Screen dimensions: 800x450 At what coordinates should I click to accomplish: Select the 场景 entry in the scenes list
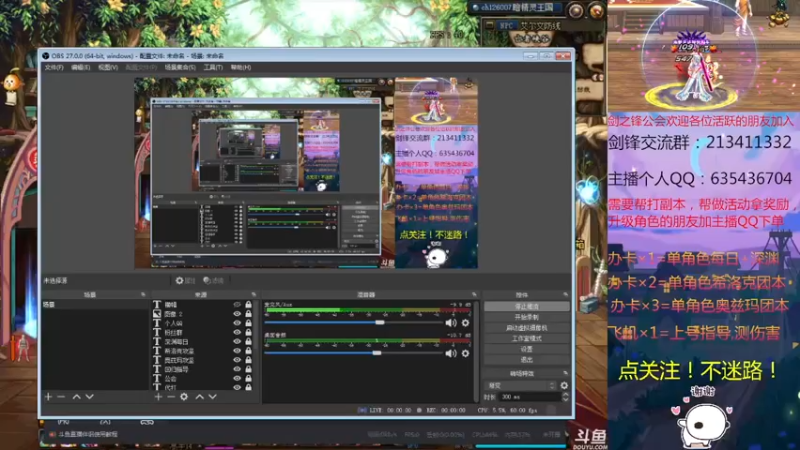[95, 305]
